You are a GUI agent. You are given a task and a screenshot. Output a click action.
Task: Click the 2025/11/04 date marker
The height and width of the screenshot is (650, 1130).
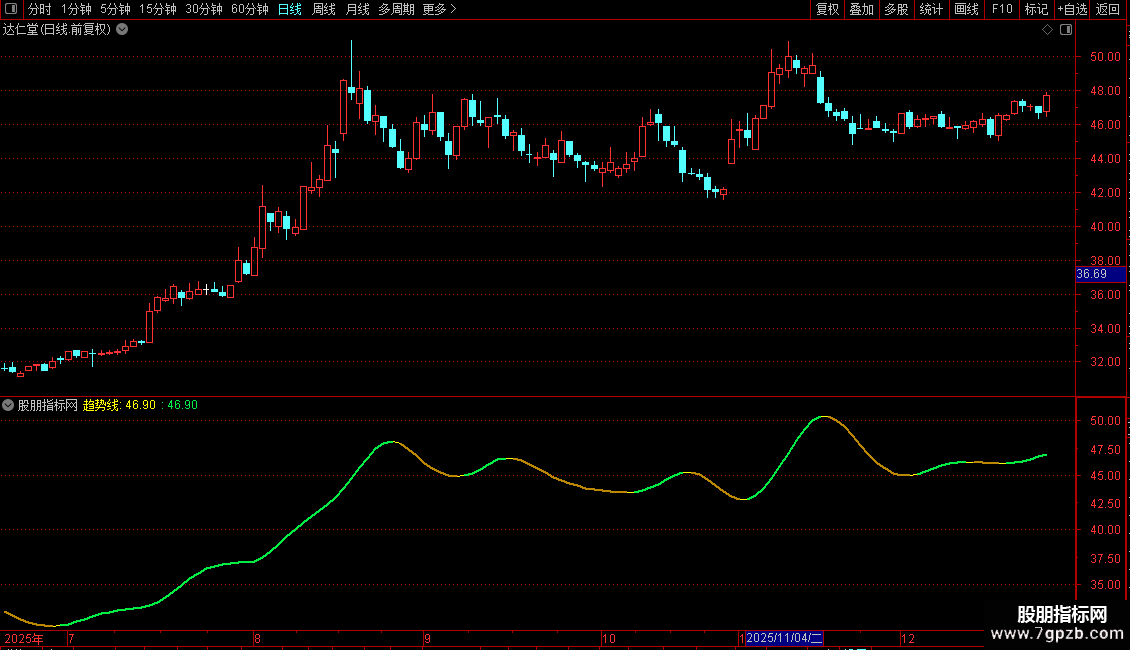coord(784,638)
